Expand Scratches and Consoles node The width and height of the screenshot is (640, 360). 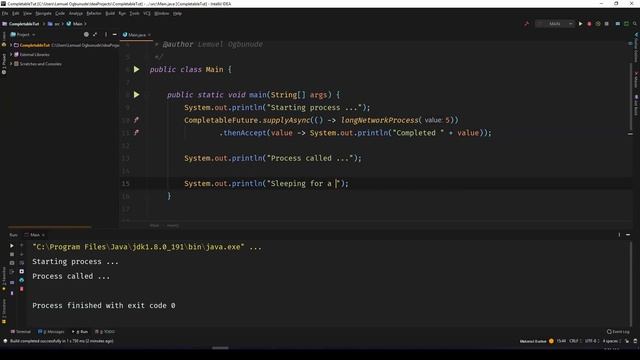tap(11, 64)
